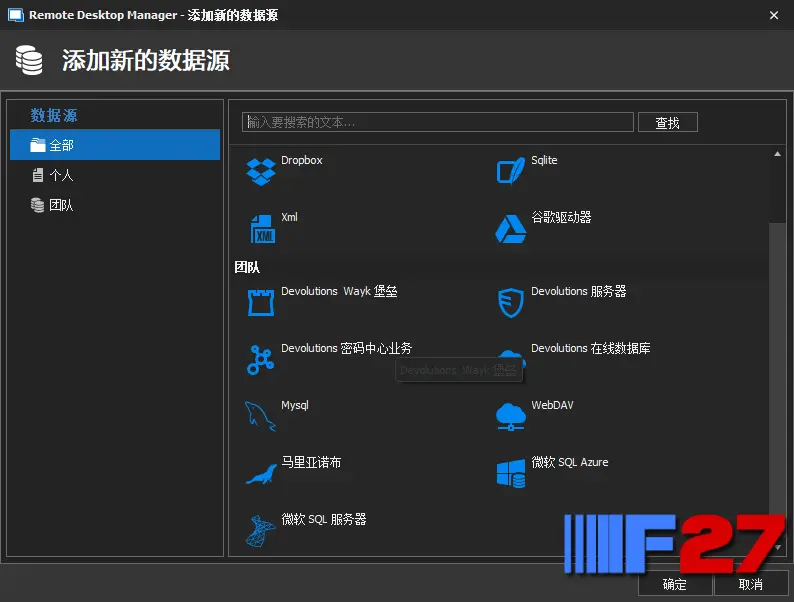Click the data source list scrollbar thumb

click(x=777, y=382)
